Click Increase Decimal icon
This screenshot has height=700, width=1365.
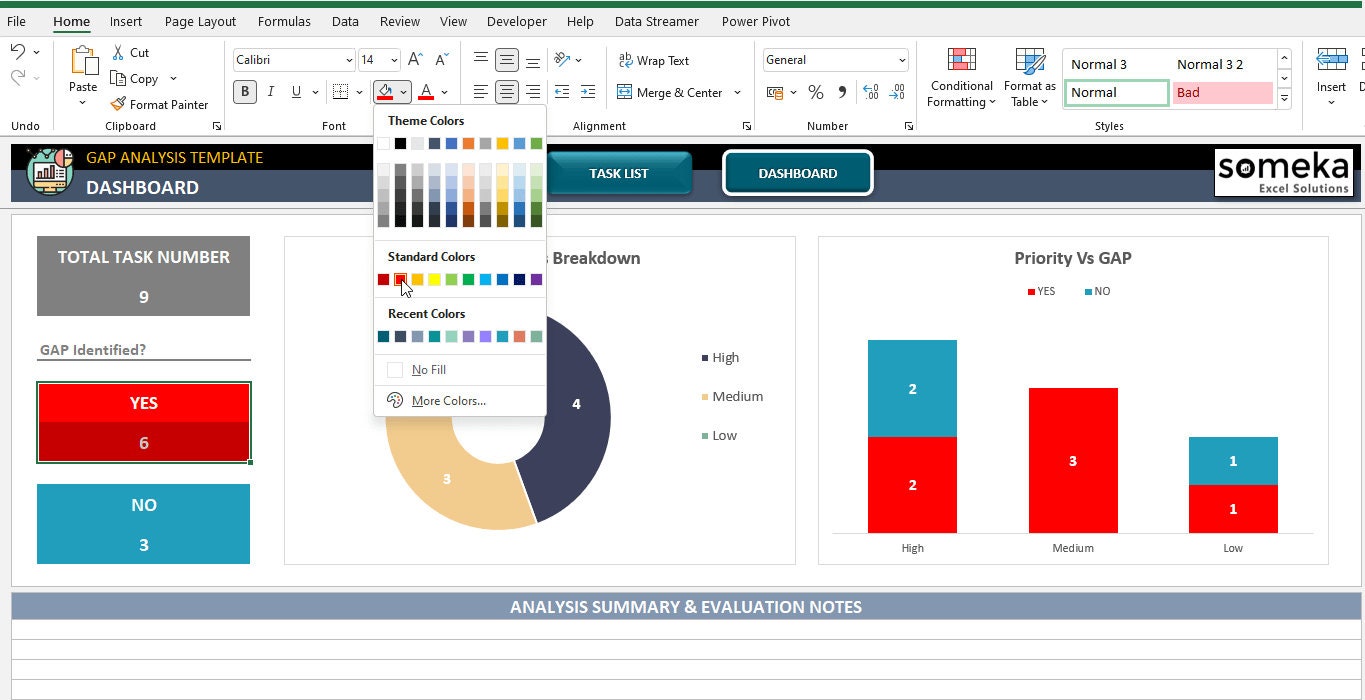(x=870, y=92)
